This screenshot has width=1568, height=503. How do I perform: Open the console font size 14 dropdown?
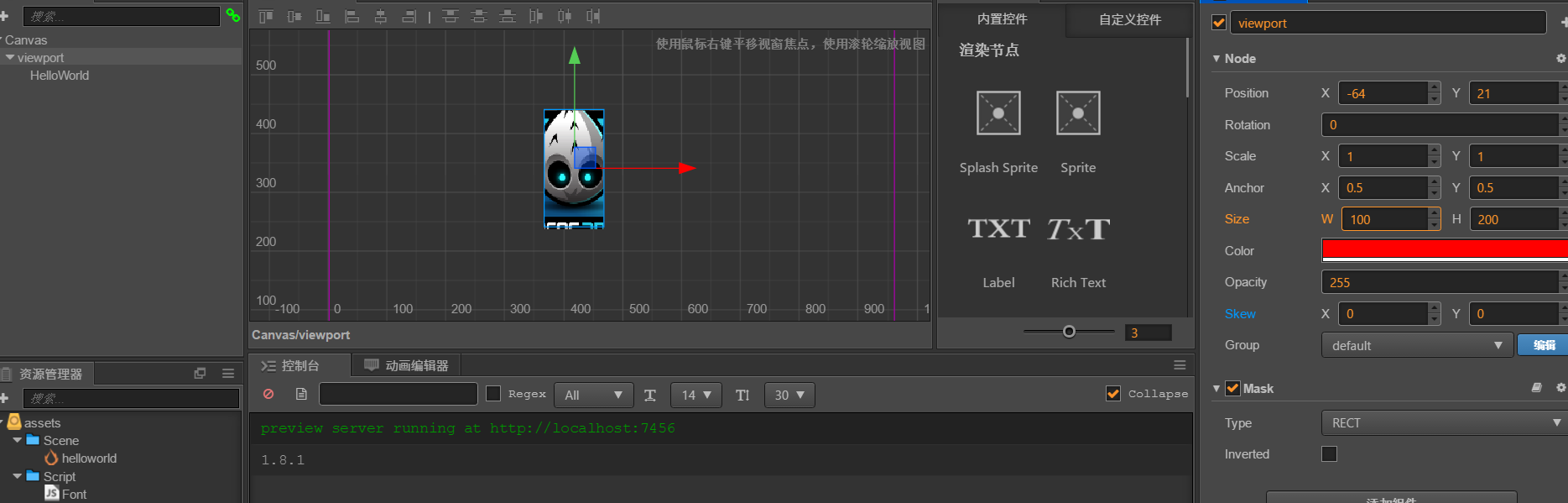695,395
